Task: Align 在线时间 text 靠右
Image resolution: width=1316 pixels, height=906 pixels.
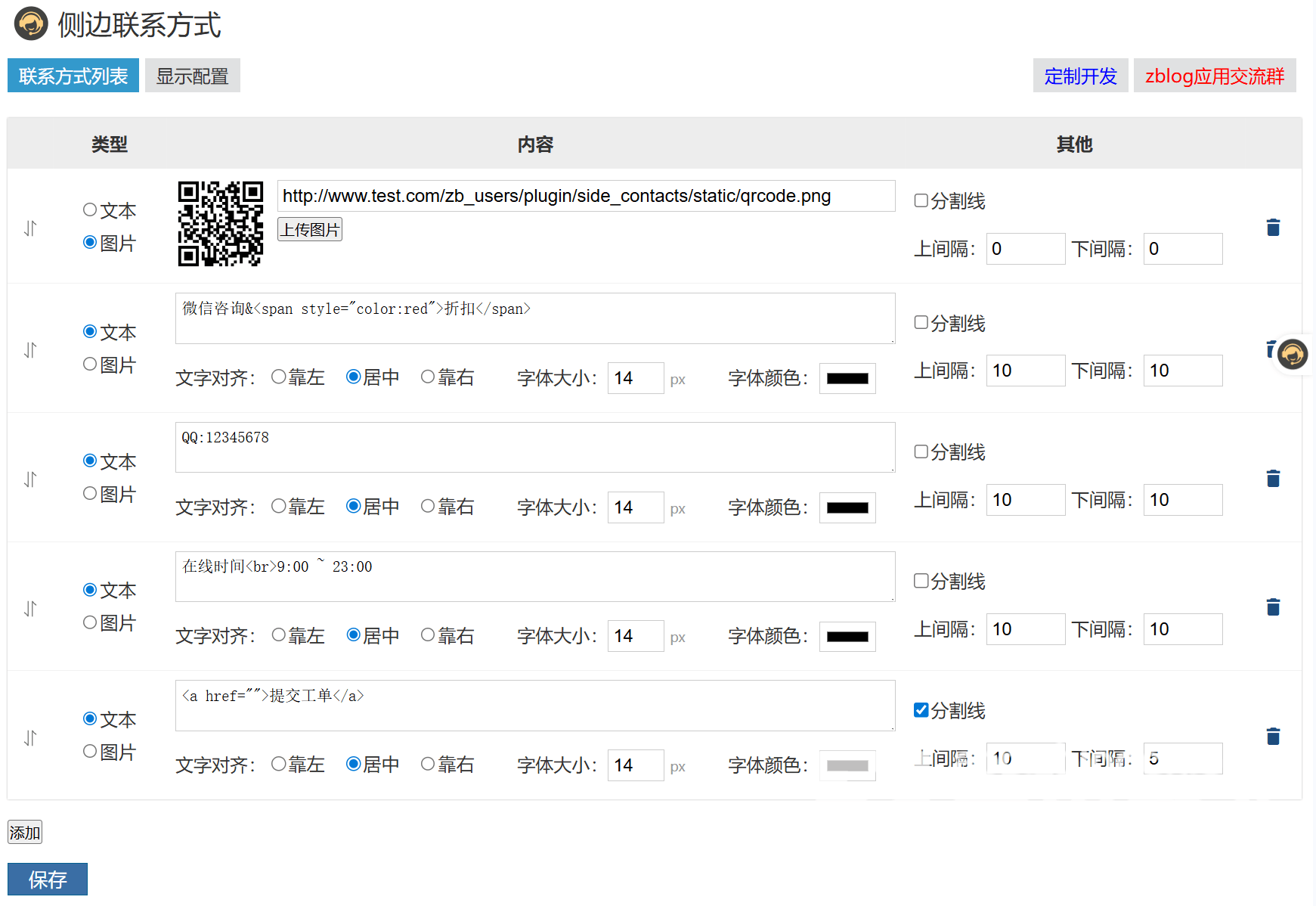Action: (x=428, y=635)
